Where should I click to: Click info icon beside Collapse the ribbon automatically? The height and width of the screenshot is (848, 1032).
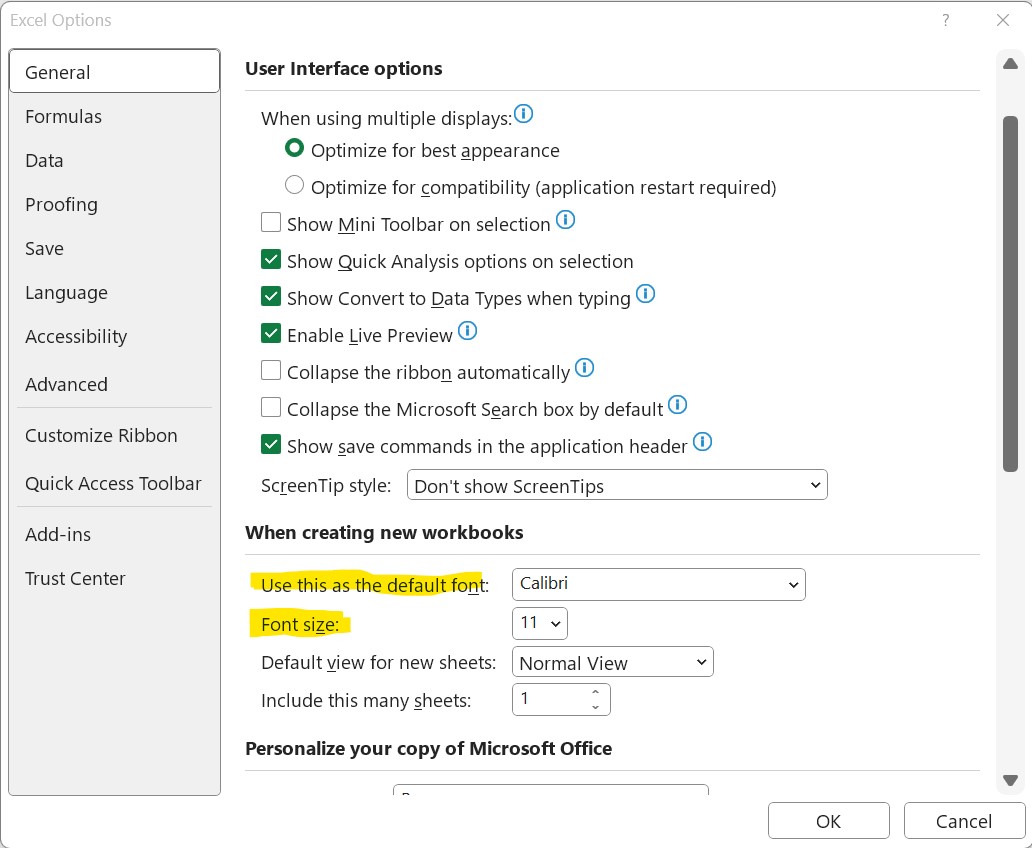[585, 368]
